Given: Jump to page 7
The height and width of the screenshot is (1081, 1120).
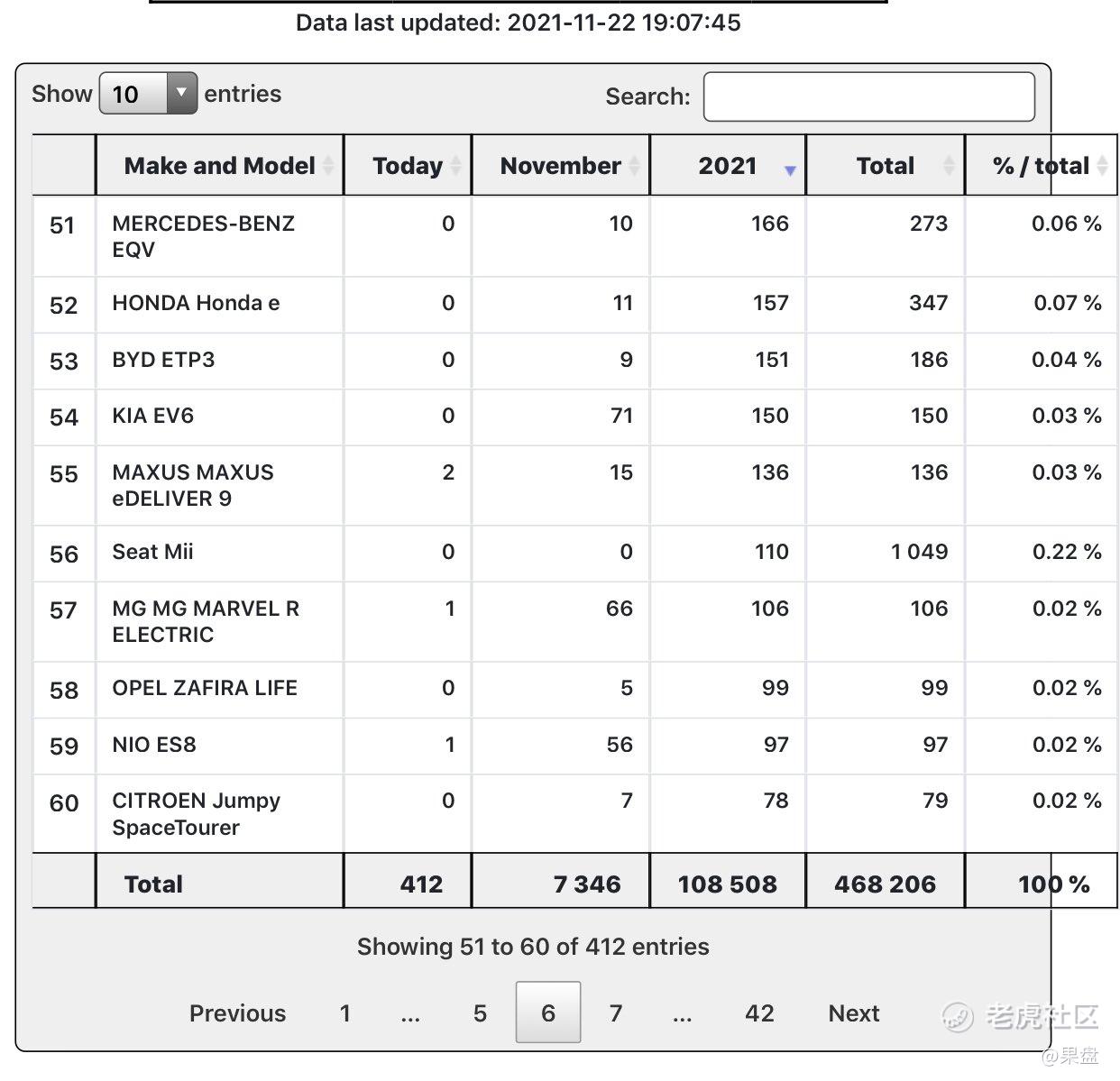Looking at the screenshot, I should pos(616,1013).
